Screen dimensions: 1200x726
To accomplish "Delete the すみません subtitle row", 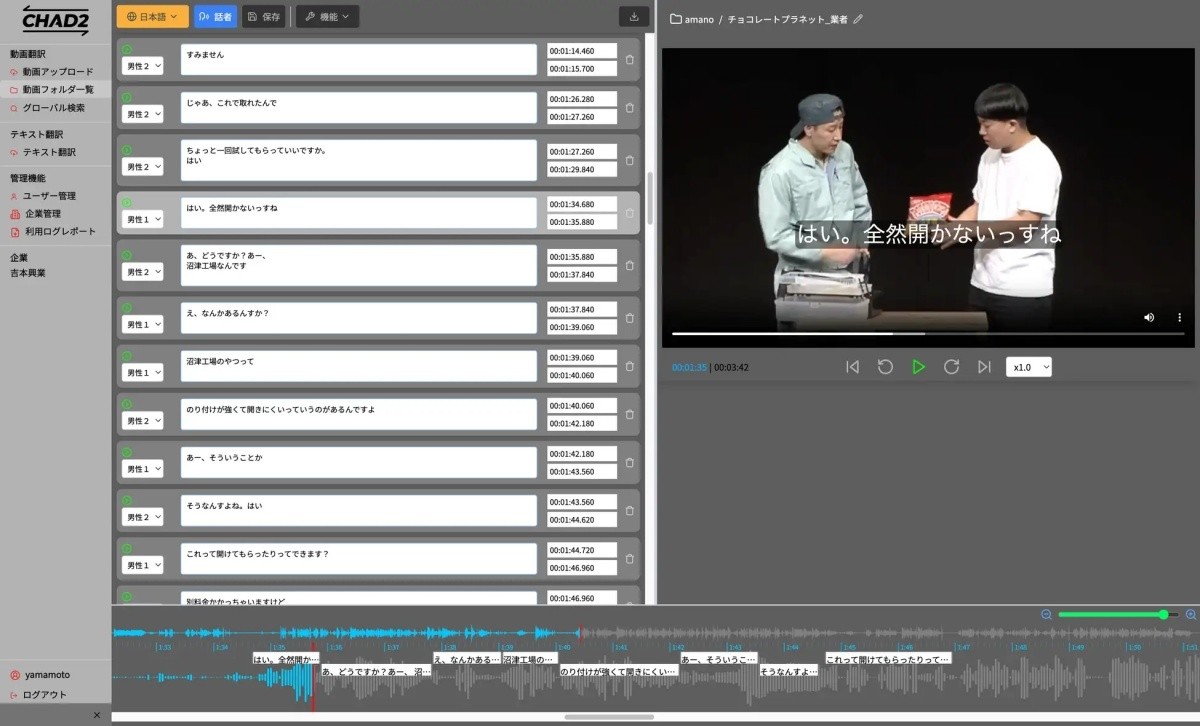I will tap(629, 60).
